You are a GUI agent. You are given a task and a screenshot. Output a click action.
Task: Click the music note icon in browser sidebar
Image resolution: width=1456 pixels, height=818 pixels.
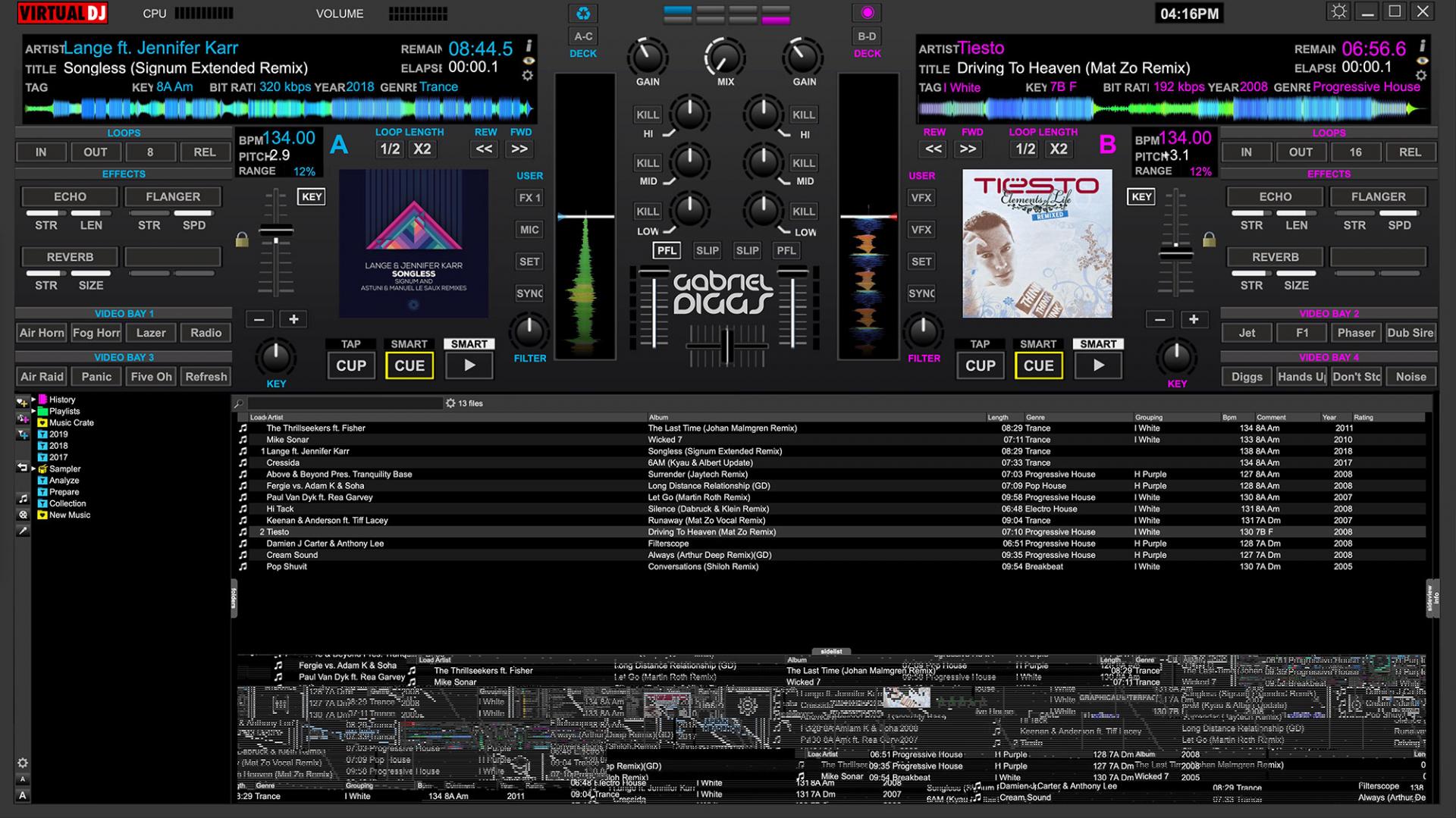pyautogui.click(x=23, y=499)
